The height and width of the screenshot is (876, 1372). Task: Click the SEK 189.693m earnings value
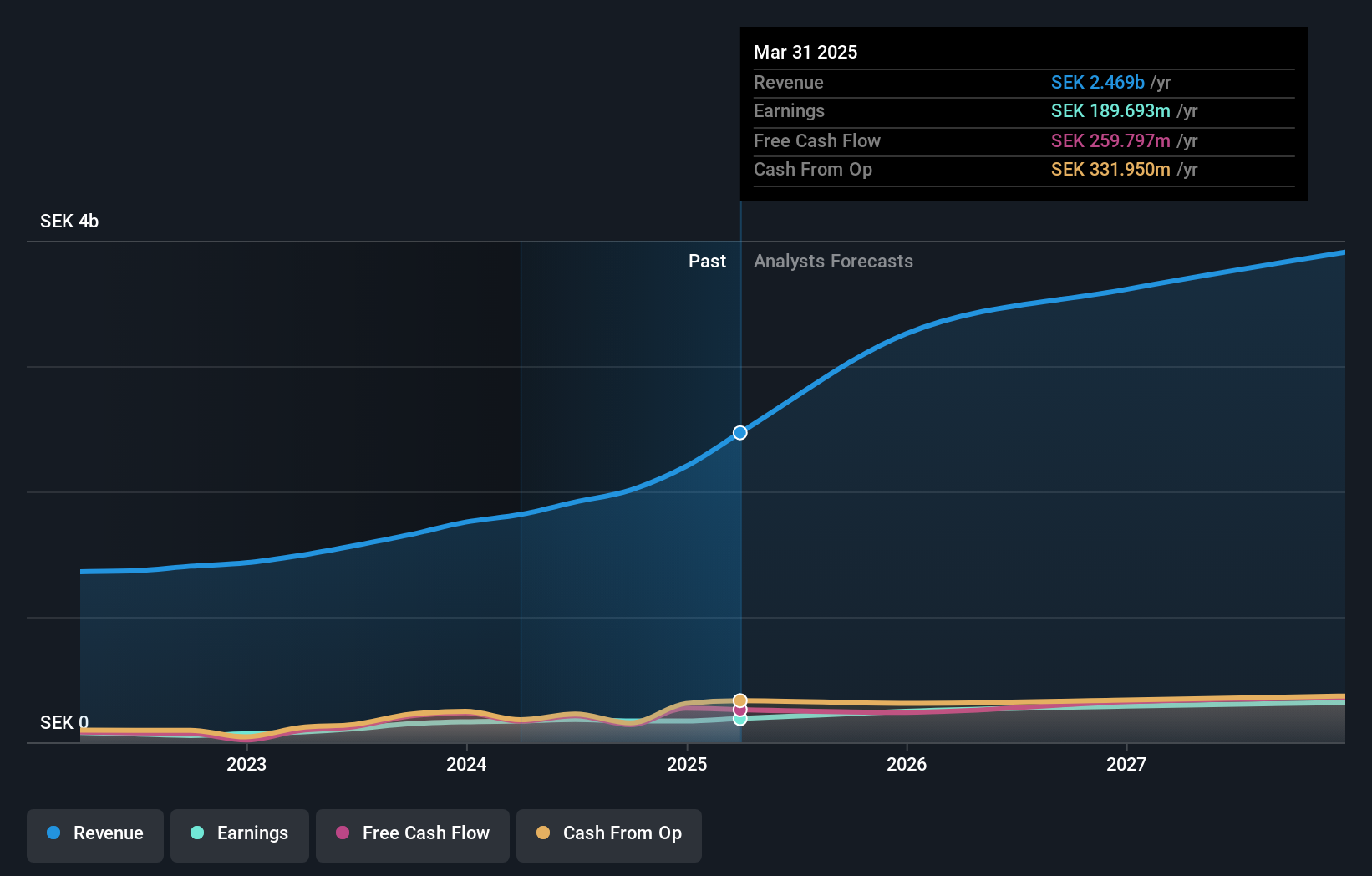click(x=1110, y=110)
